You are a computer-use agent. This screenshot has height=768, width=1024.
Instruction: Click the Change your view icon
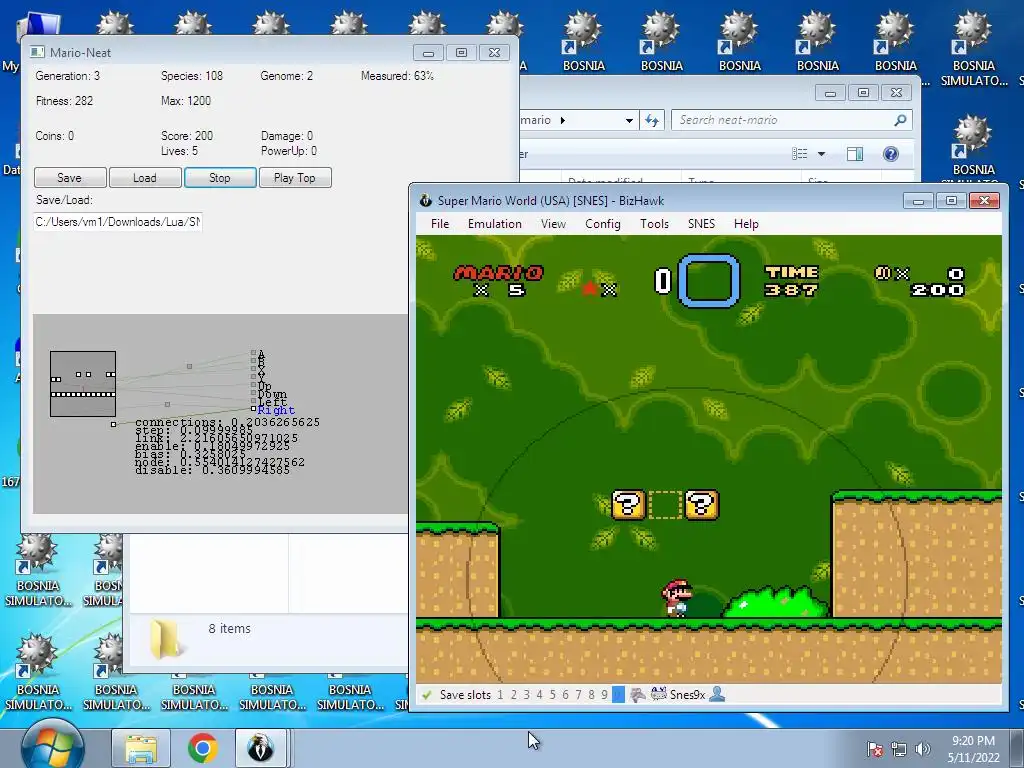point(799,154)
